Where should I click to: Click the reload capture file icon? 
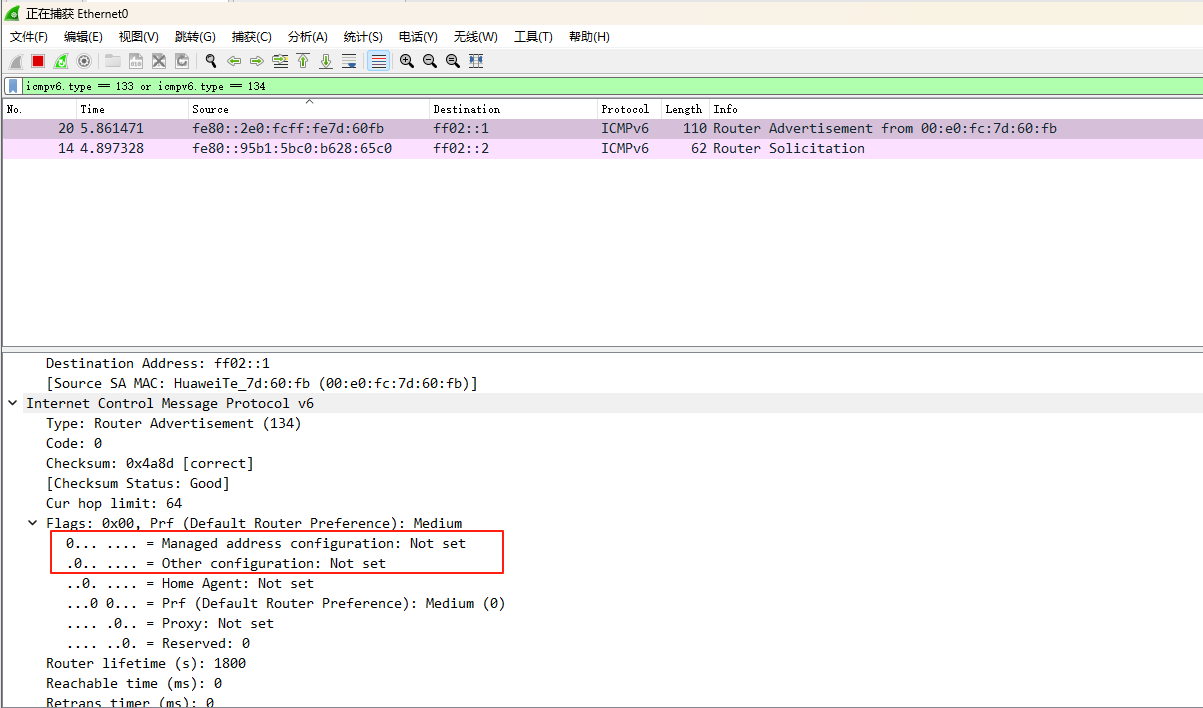(x=182, y=61)
